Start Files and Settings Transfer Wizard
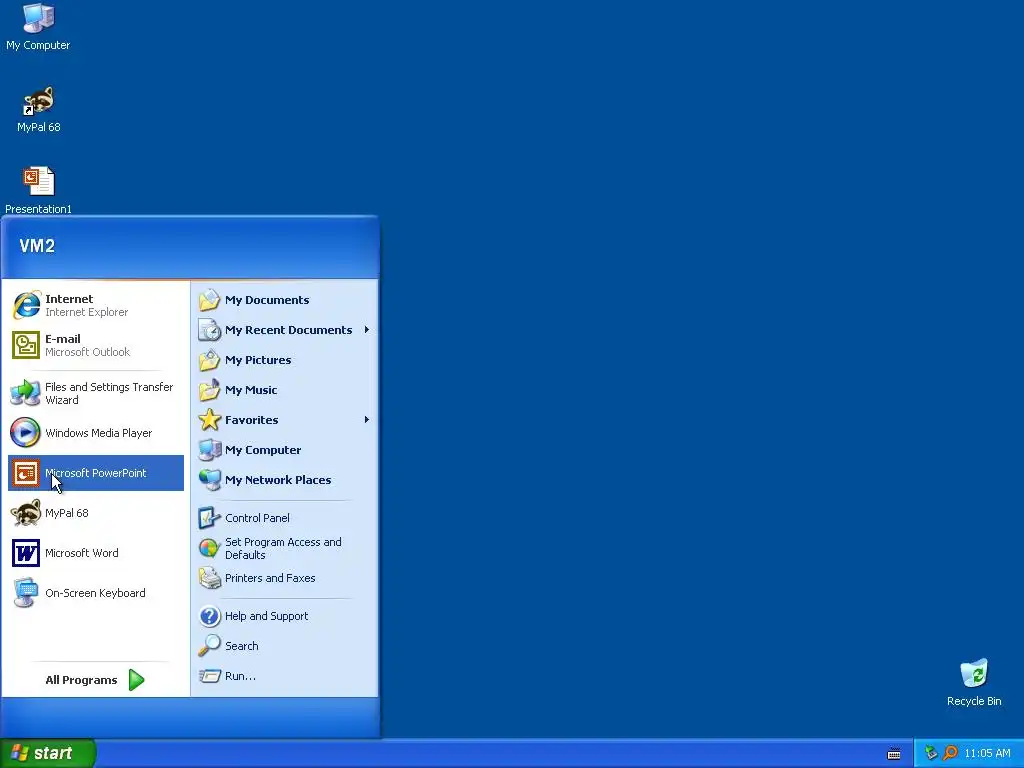 (96, 393)
